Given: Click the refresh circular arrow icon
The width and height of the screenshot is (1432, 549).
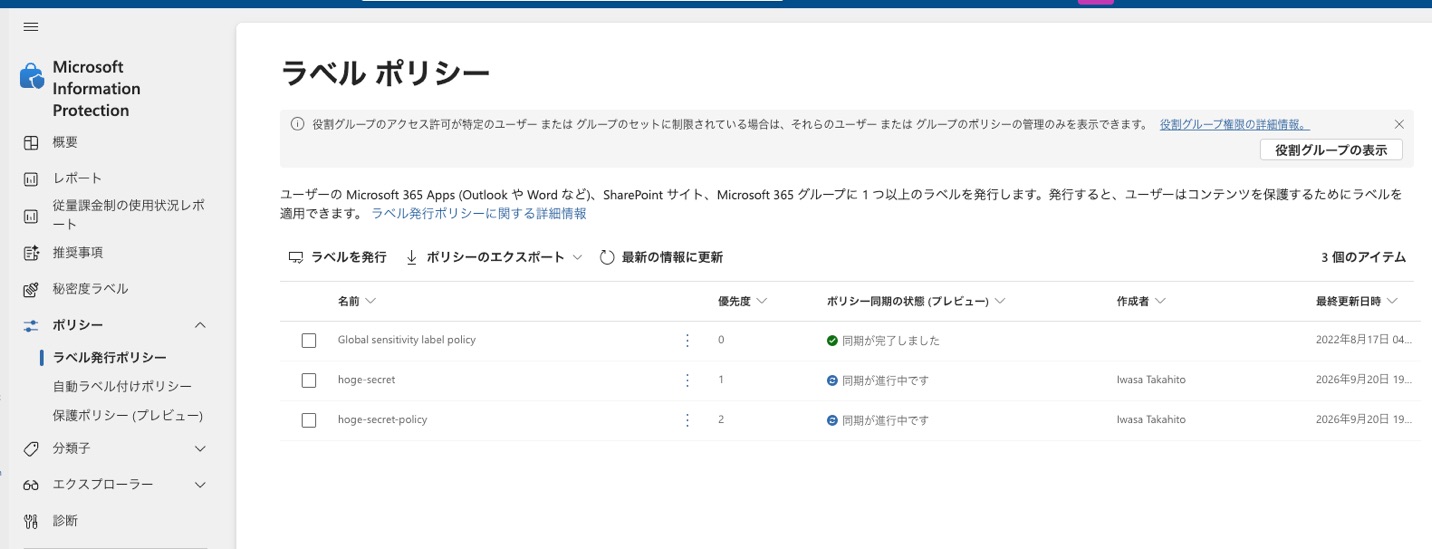Looking at the screenshot, I should [607, 257].
